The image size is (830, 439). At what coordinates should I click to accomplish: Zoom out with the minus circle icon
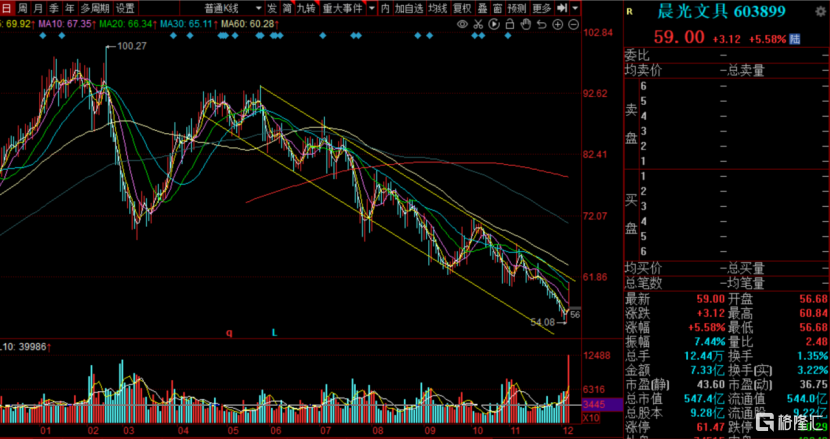click(x=573, y=24)
